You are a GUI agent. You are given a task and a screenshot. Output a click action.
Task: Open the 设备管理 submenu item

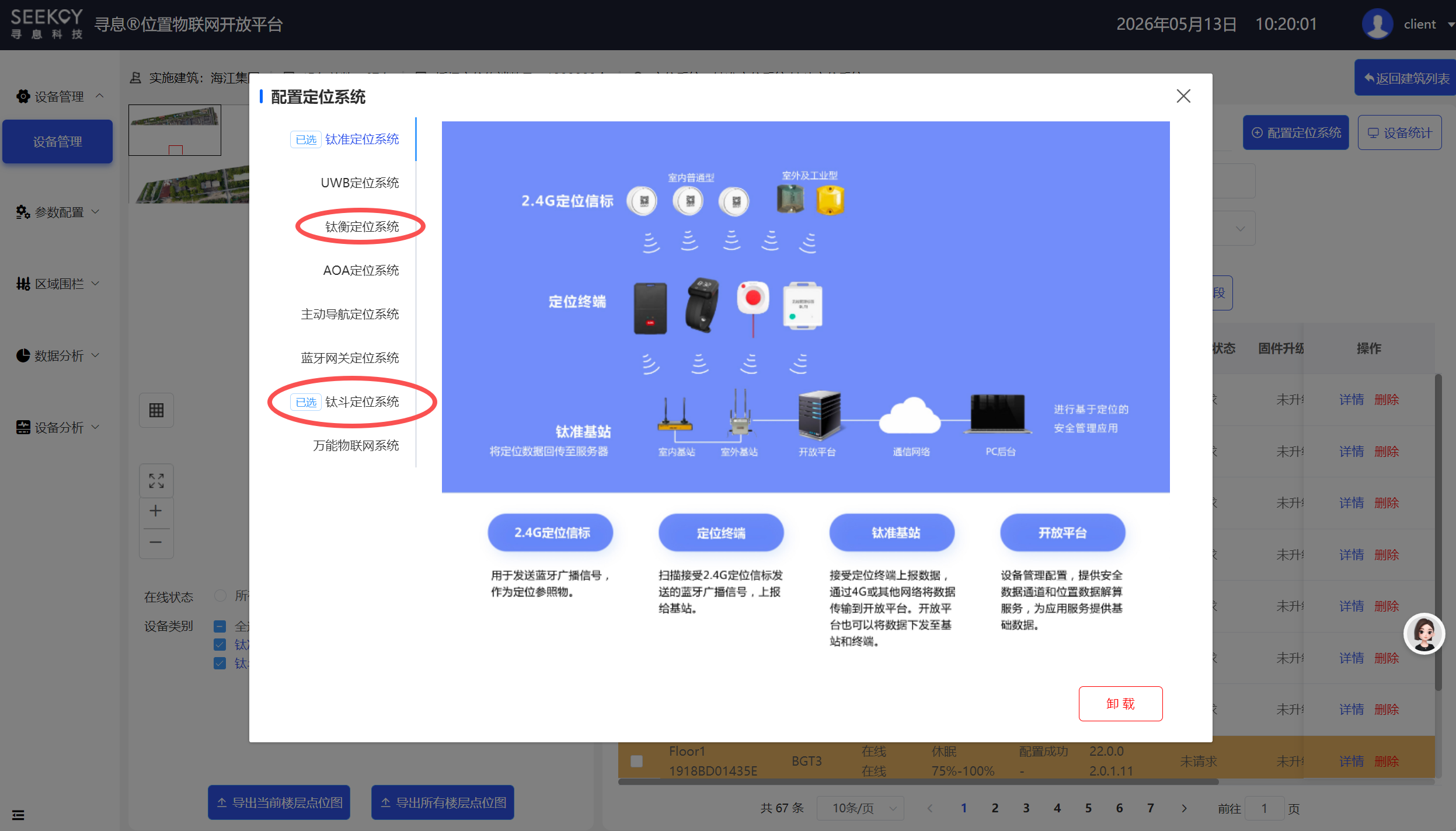[x=57, y=142]
